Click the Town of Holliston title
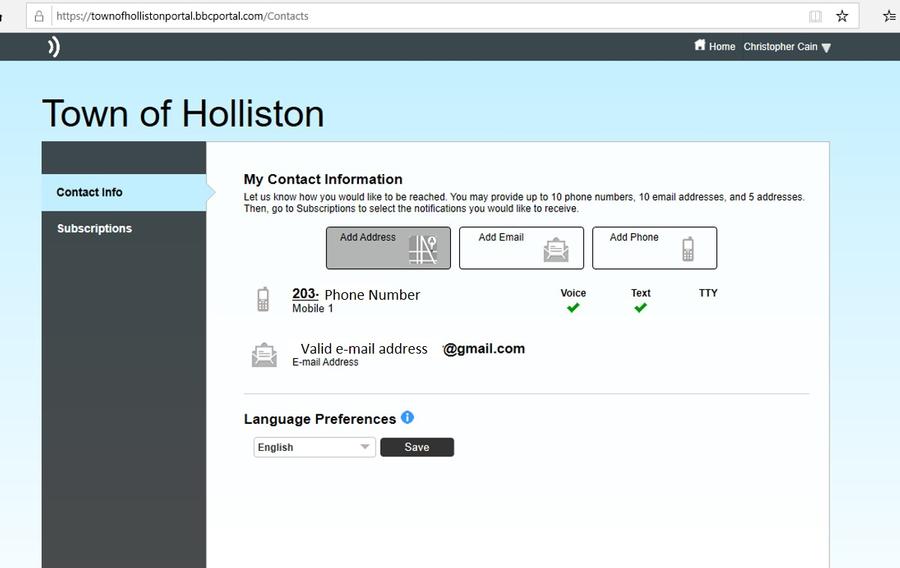 [x=183, y=113]
